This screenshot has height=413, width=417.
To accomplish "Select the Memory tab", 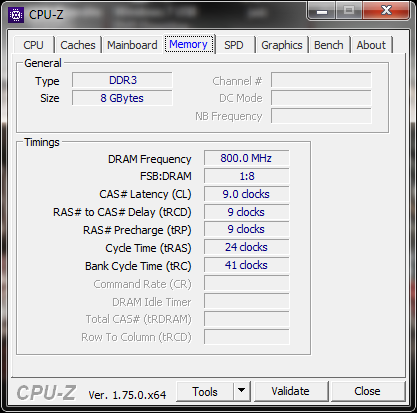I will (189, 44).
